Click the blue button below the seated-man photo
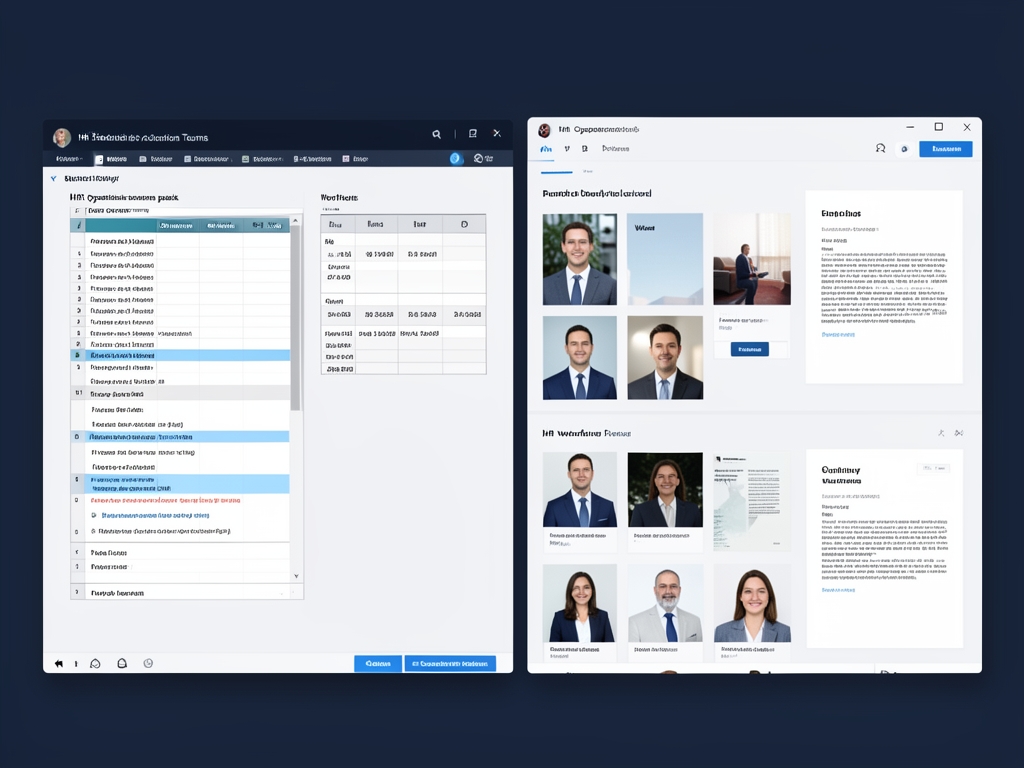Image resolution: width=1024 pixels, height=768 pixels. 750,349
